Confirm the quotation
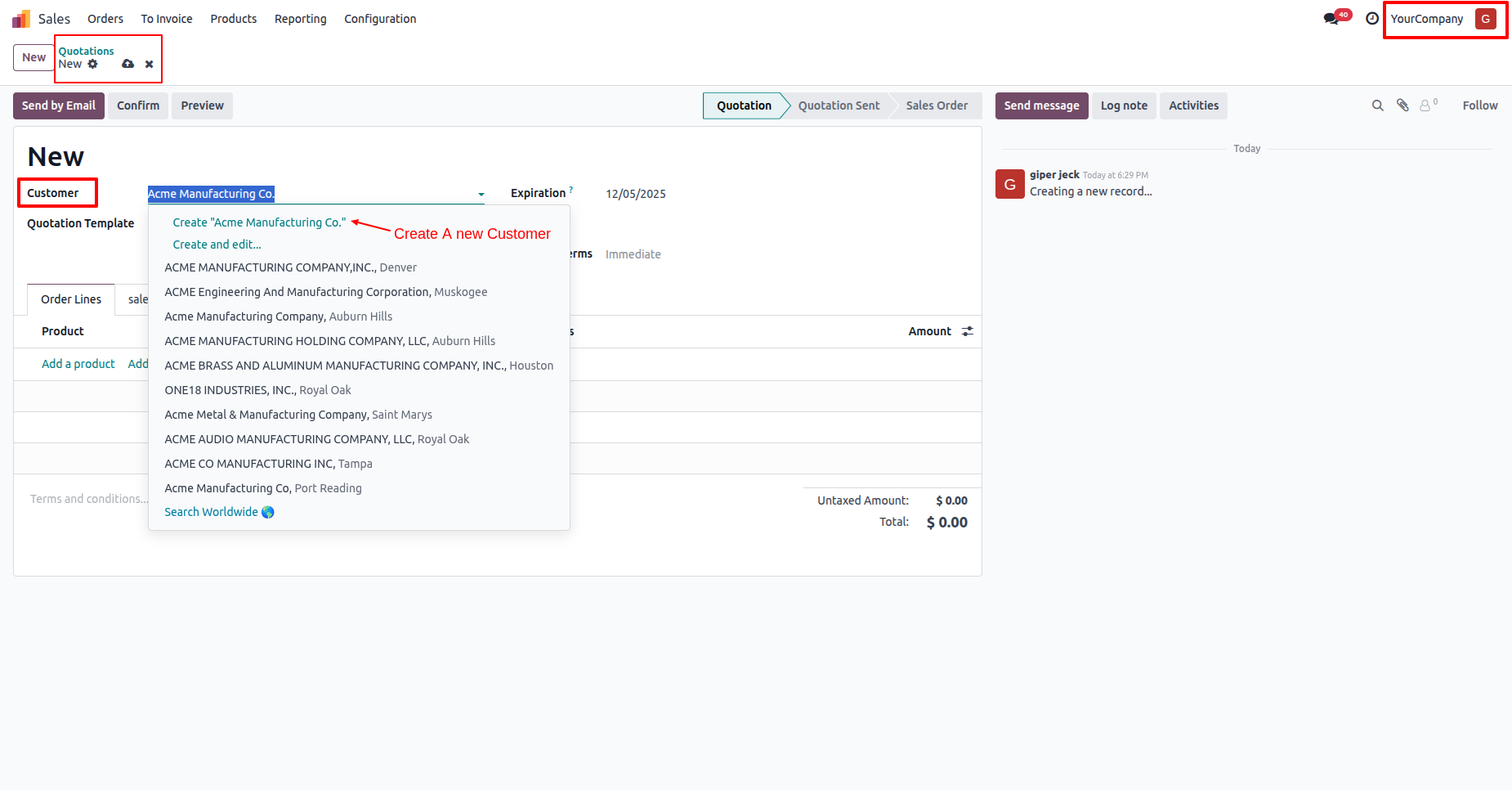 coord(138,105)
